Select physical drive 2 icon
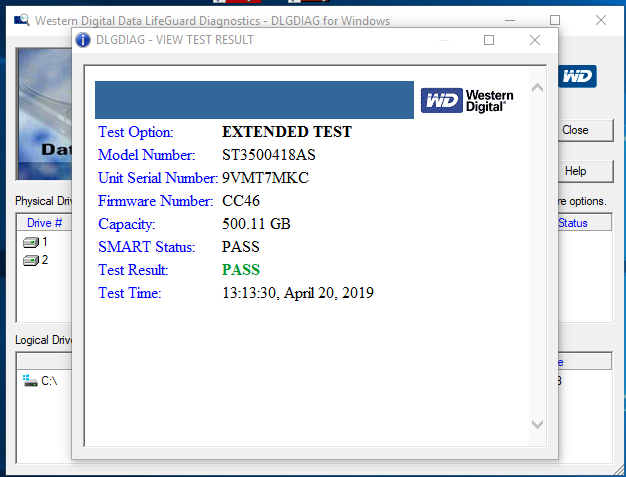The width and height of the screenshot is (626, 477). click(x=32, y=260)
